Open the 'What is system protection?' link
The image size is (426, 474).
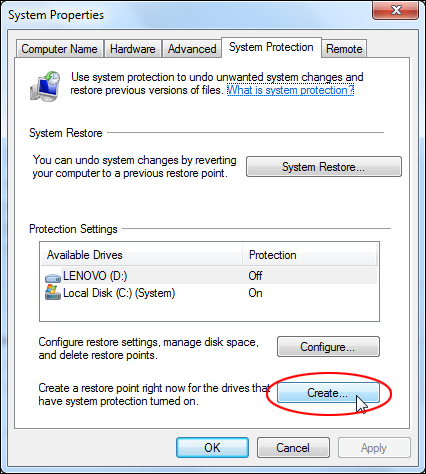pyautogui.click(x=290, y=90)
